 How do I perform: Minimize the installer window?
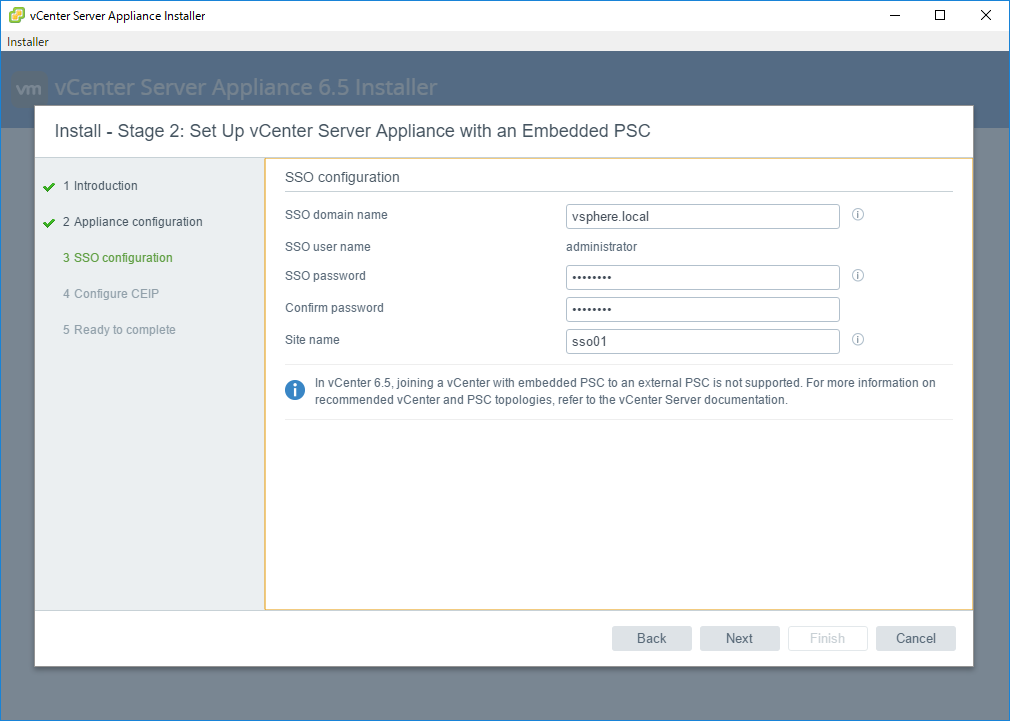895,15
